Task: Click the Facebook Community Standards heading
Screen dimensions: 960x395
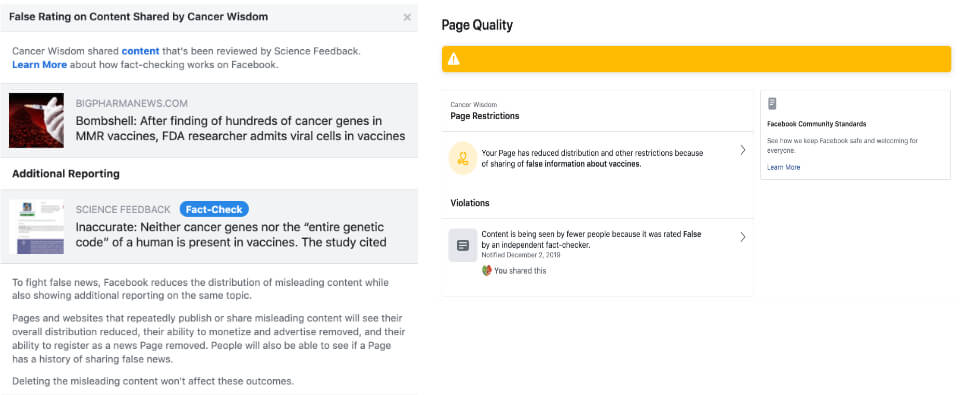Action: click(817, 124)
